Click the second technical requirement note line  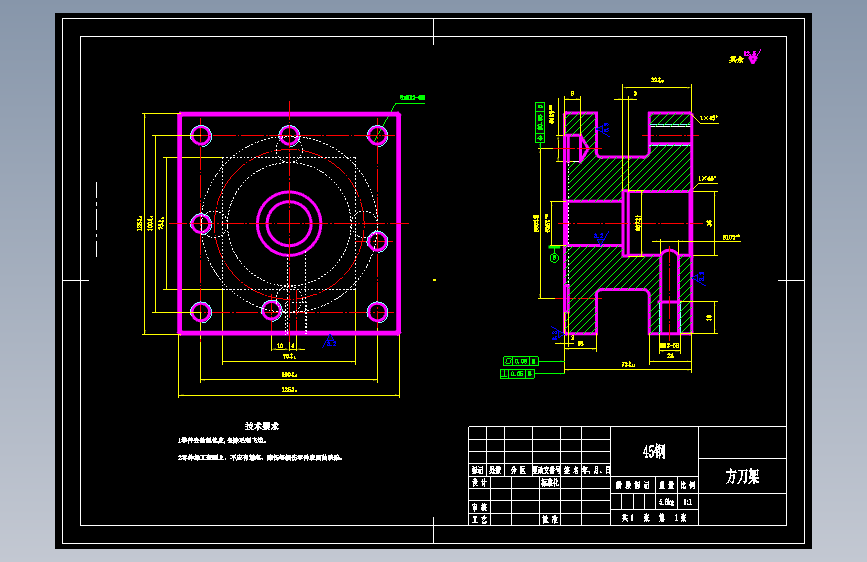tap(260, 457)
